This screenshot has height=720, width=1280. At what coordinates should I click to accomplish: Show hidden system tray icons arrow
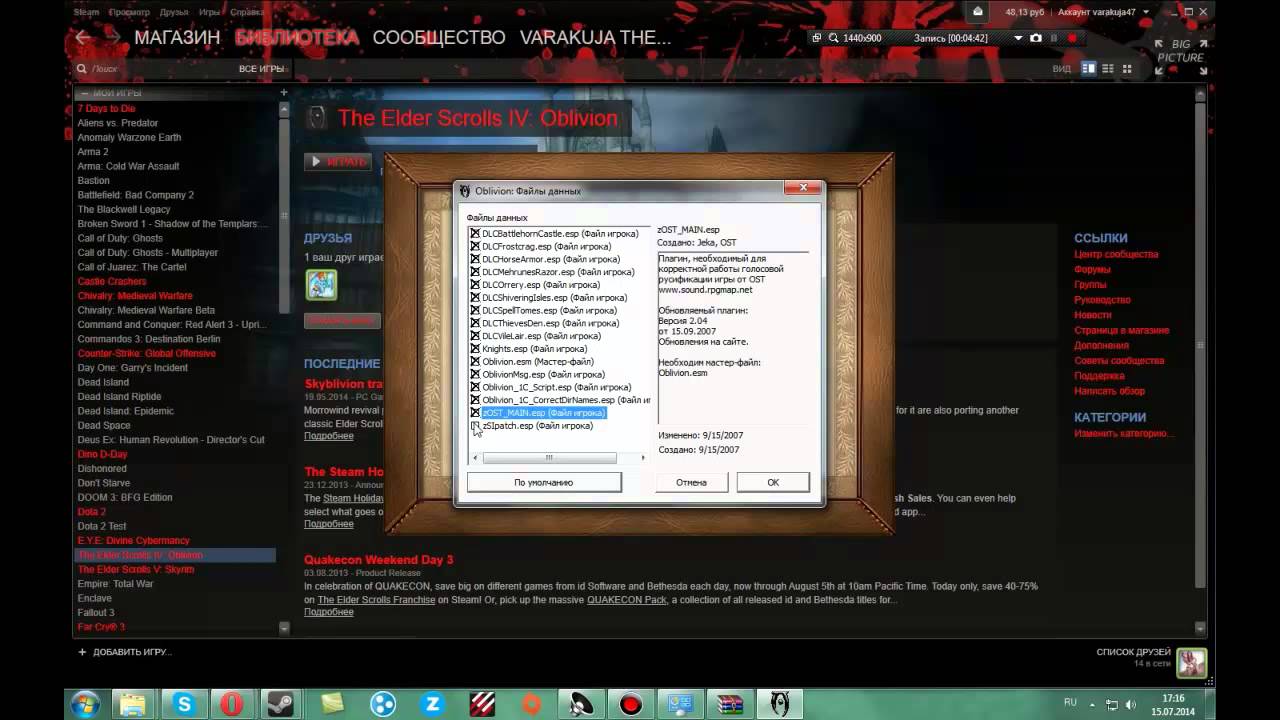(1091, 705)
